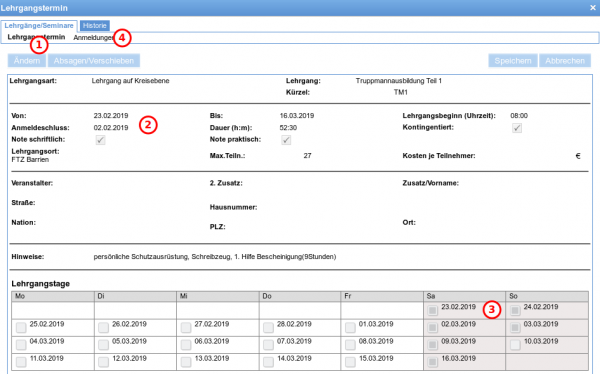Toggle checkbox for Saturday 02.03.2019

432,327
